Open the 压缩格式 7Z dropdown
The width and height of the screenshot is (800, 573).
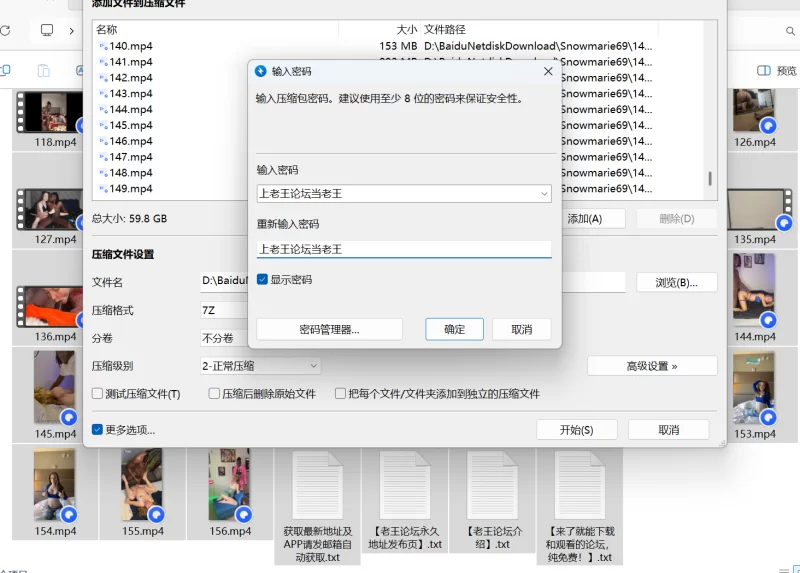[224, 310]
